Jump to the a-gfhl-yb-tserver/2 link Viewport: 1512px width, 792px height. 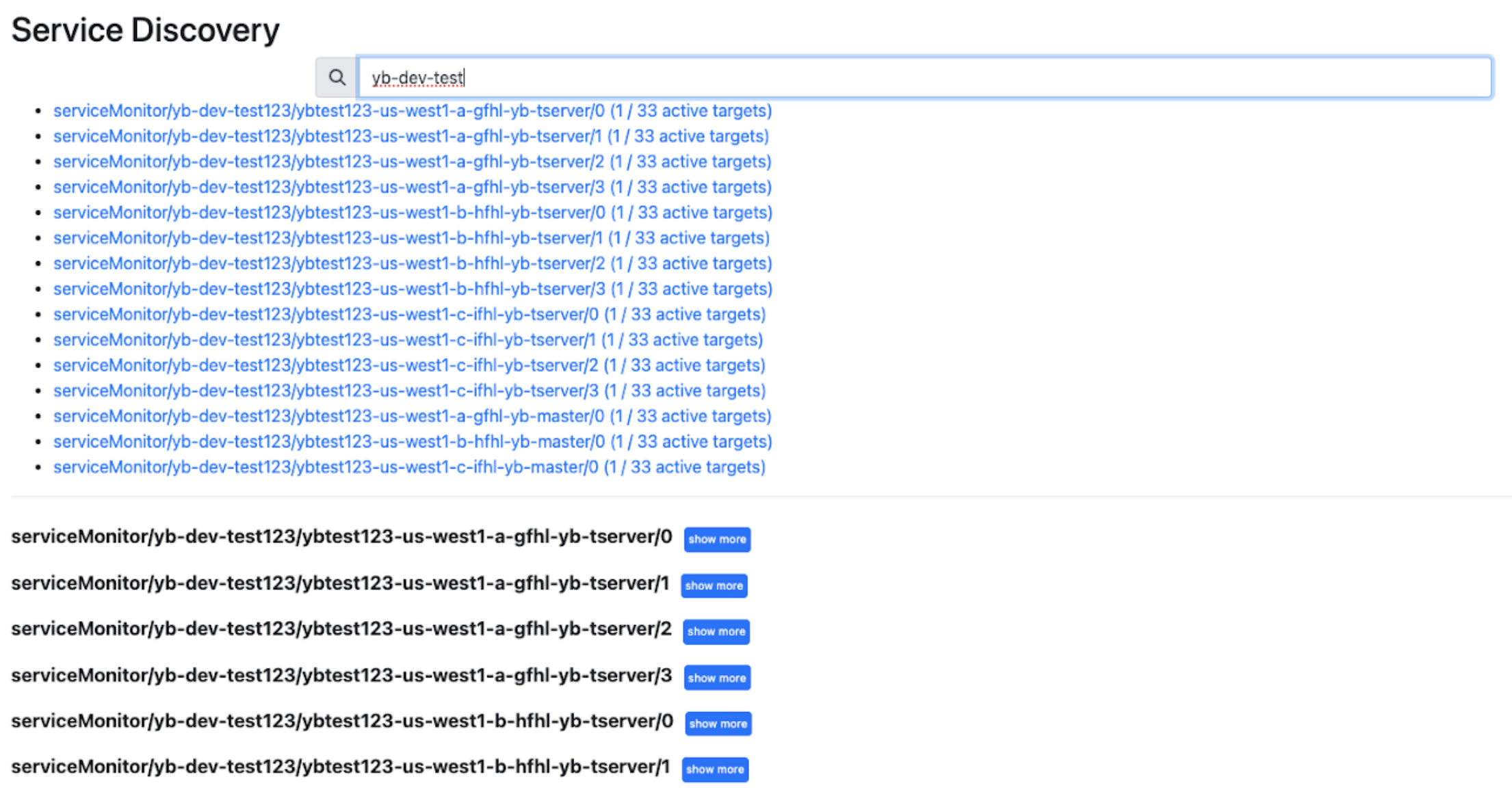click(x=412, y=161)
